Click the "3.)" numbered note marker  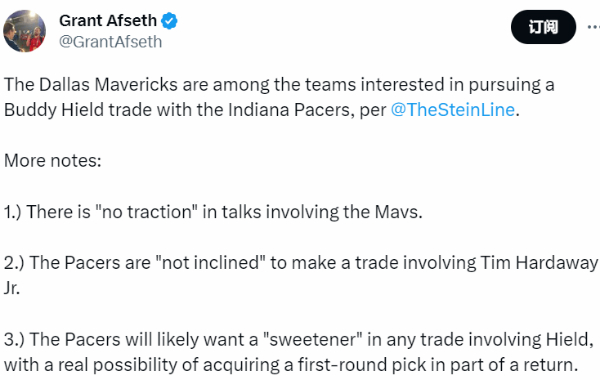(x=14, y=340)
